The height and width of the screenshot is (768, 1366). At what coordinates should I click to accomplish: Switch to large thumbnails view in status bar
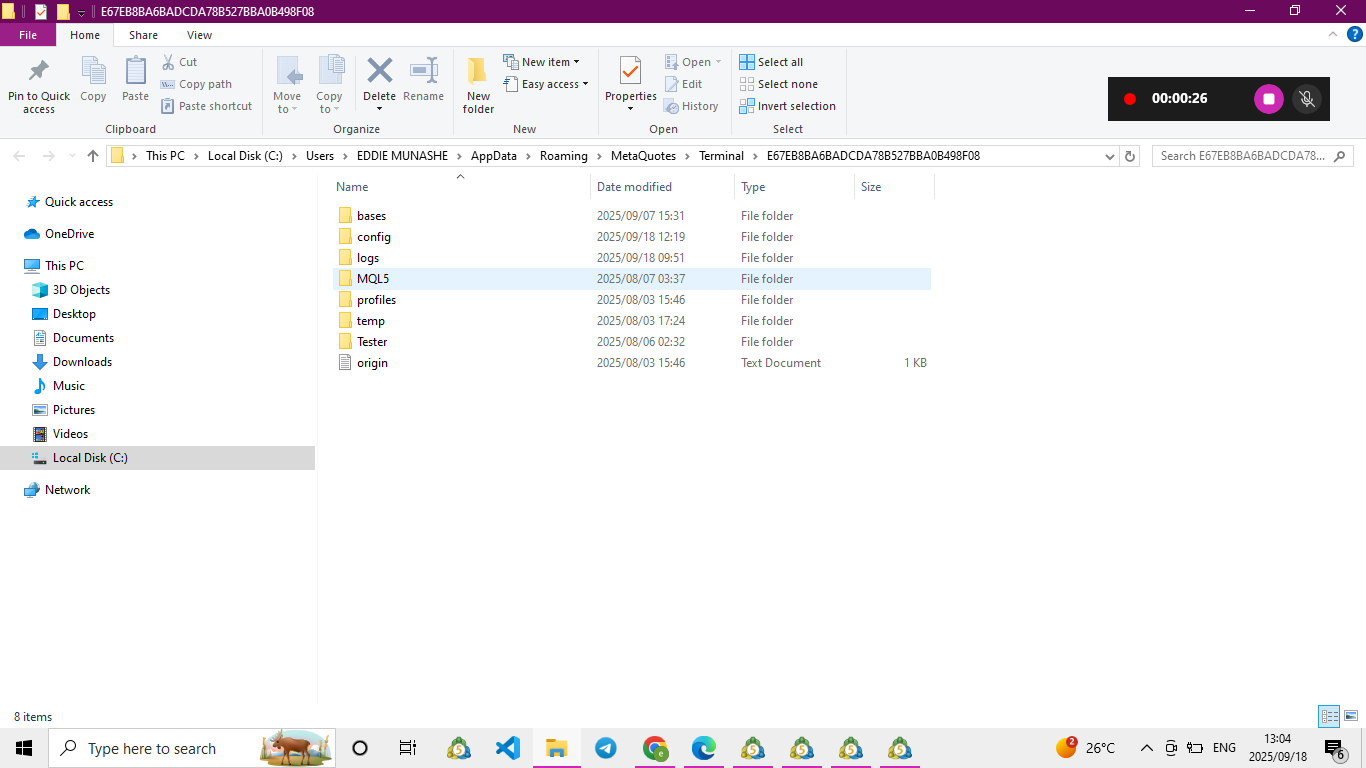[x=1351, y=716]
